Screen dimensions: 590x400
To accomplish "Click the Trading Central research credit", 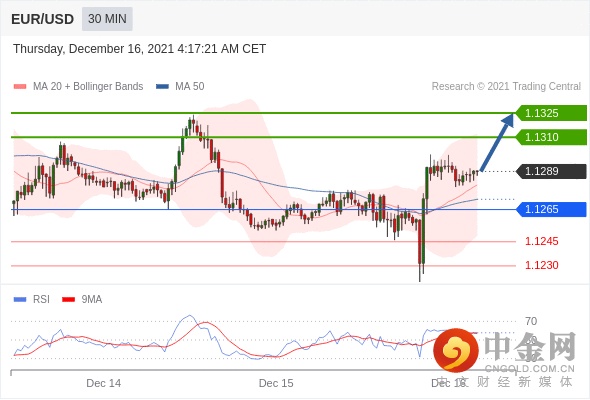I will click(506, 87).
